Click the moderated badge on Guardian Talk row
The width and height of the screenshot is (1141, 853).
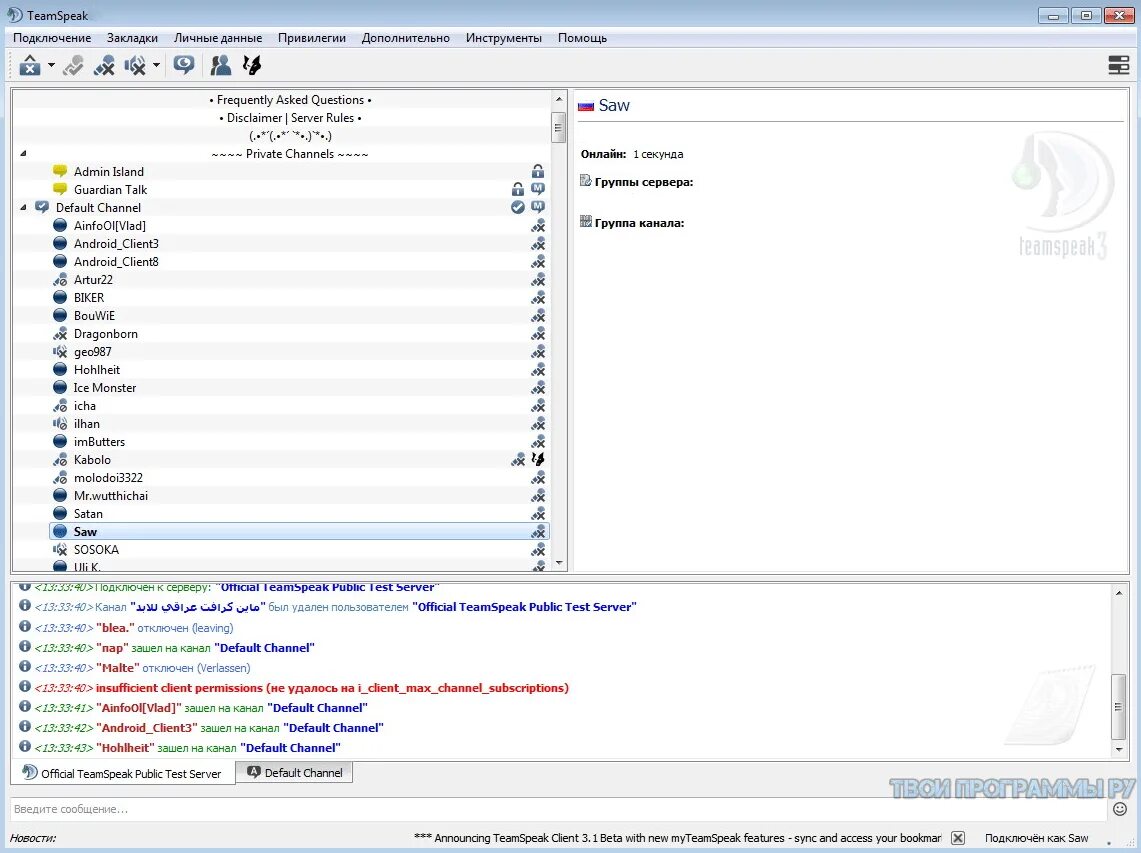538,189
